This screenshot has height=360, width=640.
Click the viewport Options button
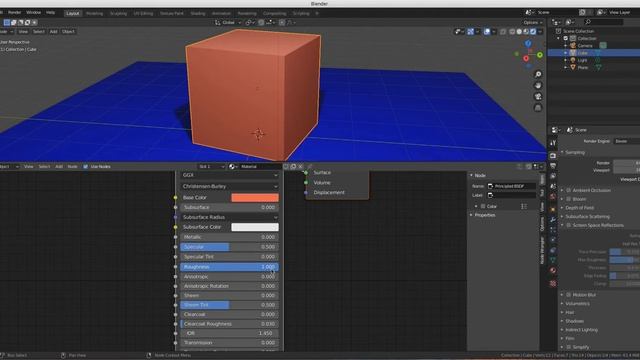(x=533, y=22)
